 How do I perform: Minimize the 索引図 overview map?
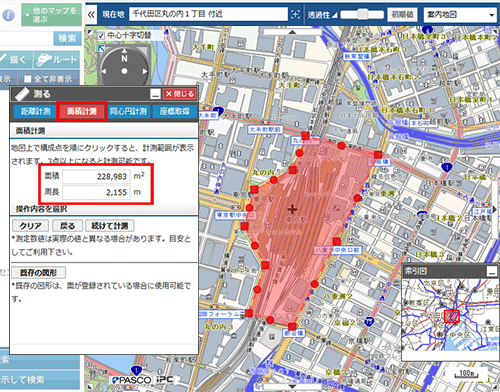coord(492,271)
